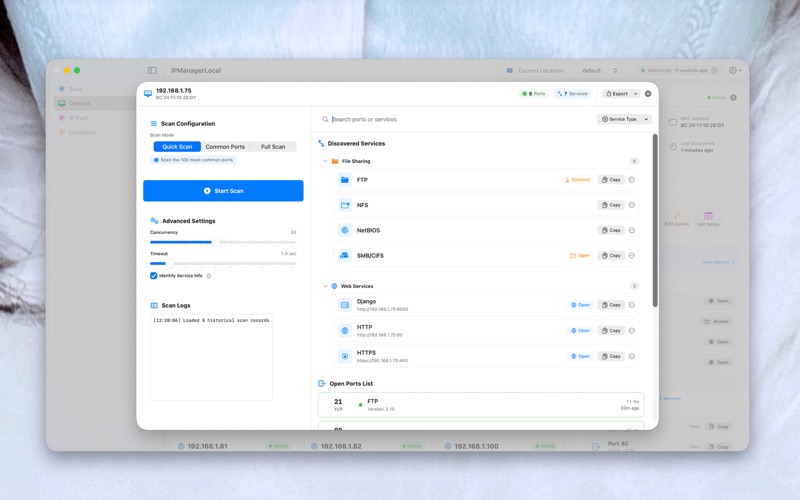Click the Discovered Services header icon
800x500 pixels.
pos(321,143)
